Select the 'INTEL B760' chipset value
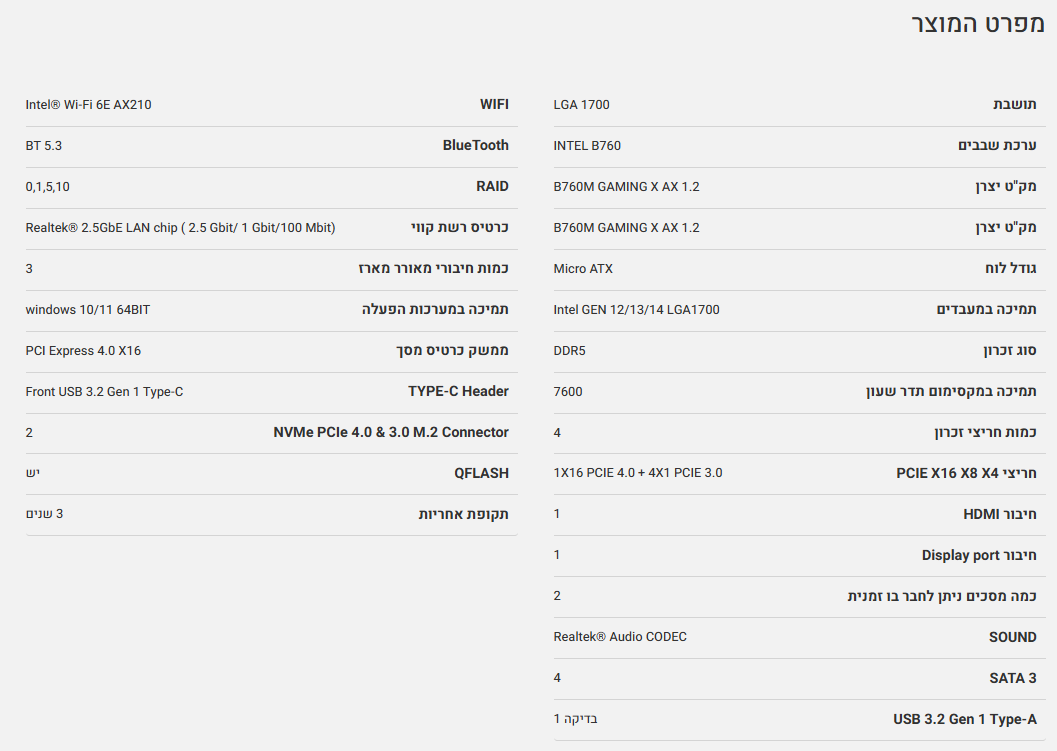This screenshot has width=1057, height=751. click(x=587, y=145)
